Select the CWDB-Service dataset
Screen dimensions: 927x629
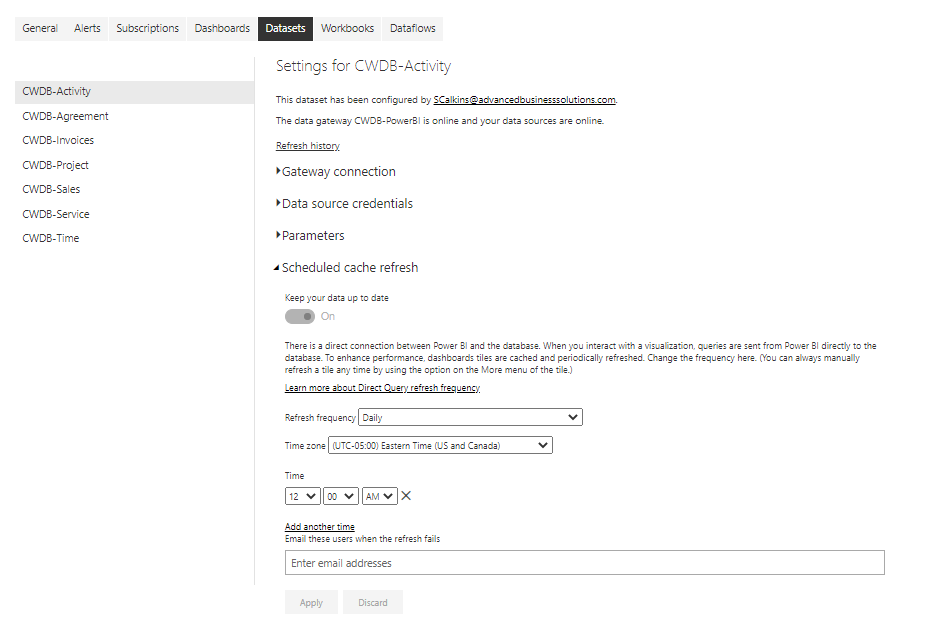pos(134,215)
